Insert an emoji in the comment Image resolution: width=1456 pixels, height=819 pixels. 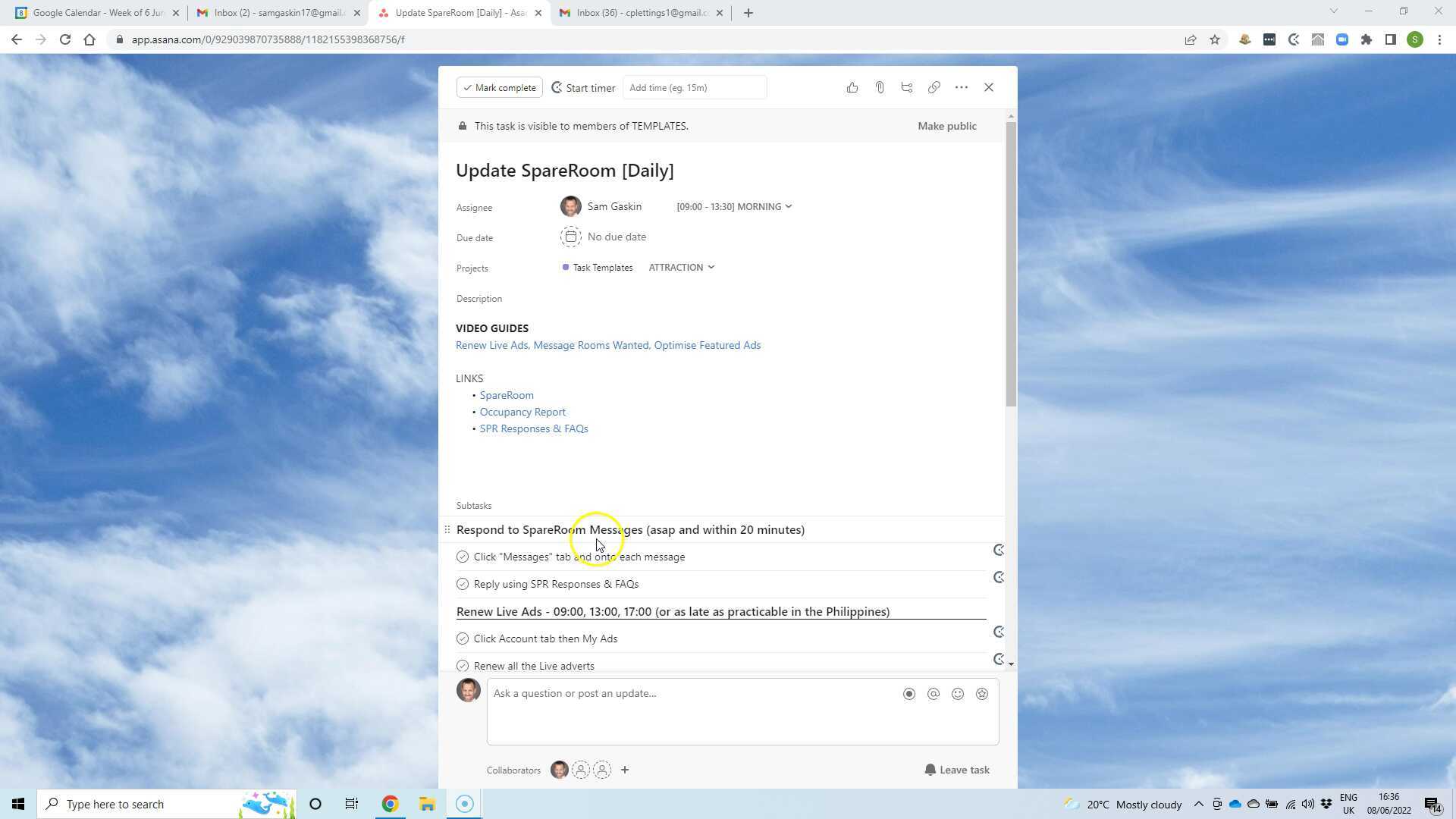point(958,694)
